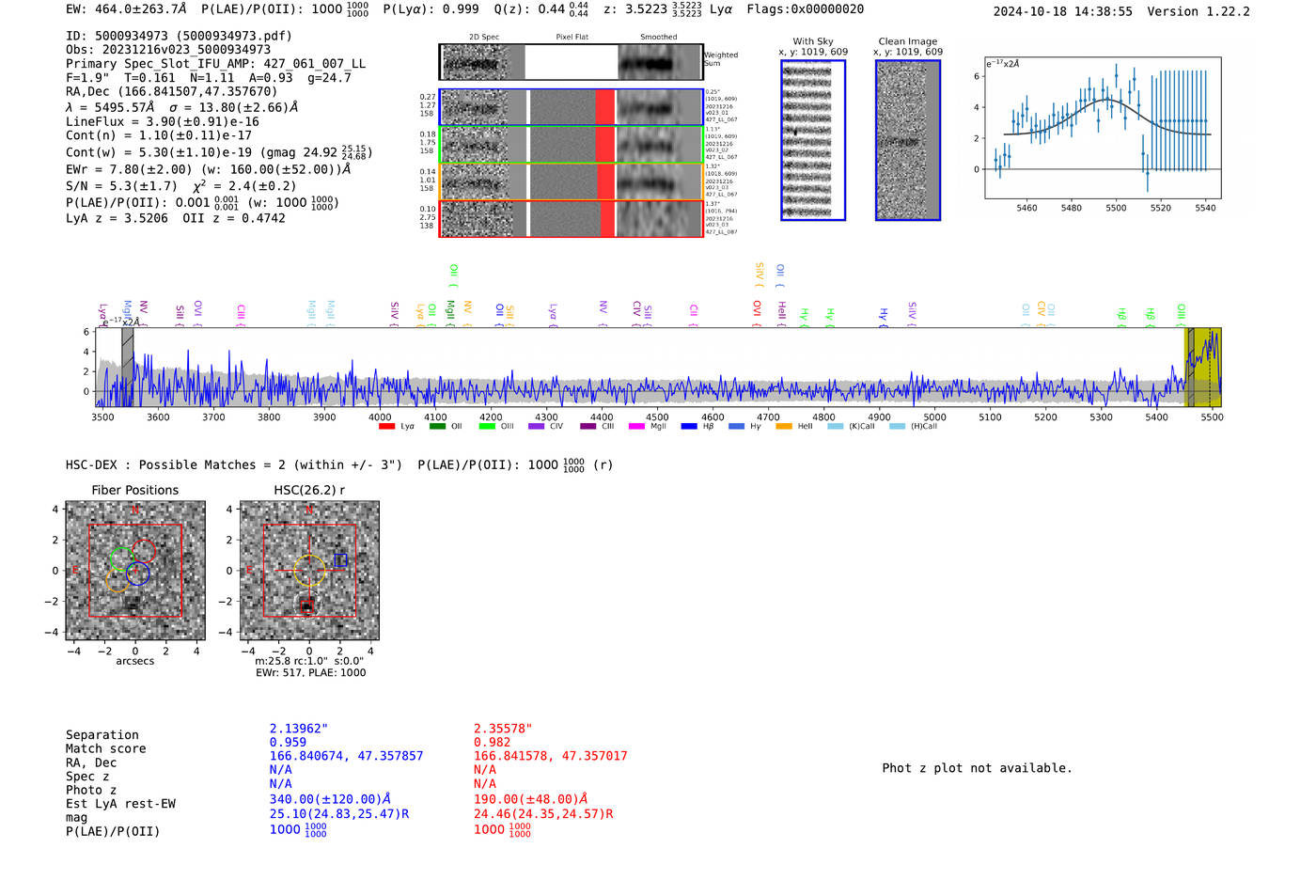Click the red separation value 2.35578"
The width and height of the screenshot is (1316, 896).
tap(503, 729)
